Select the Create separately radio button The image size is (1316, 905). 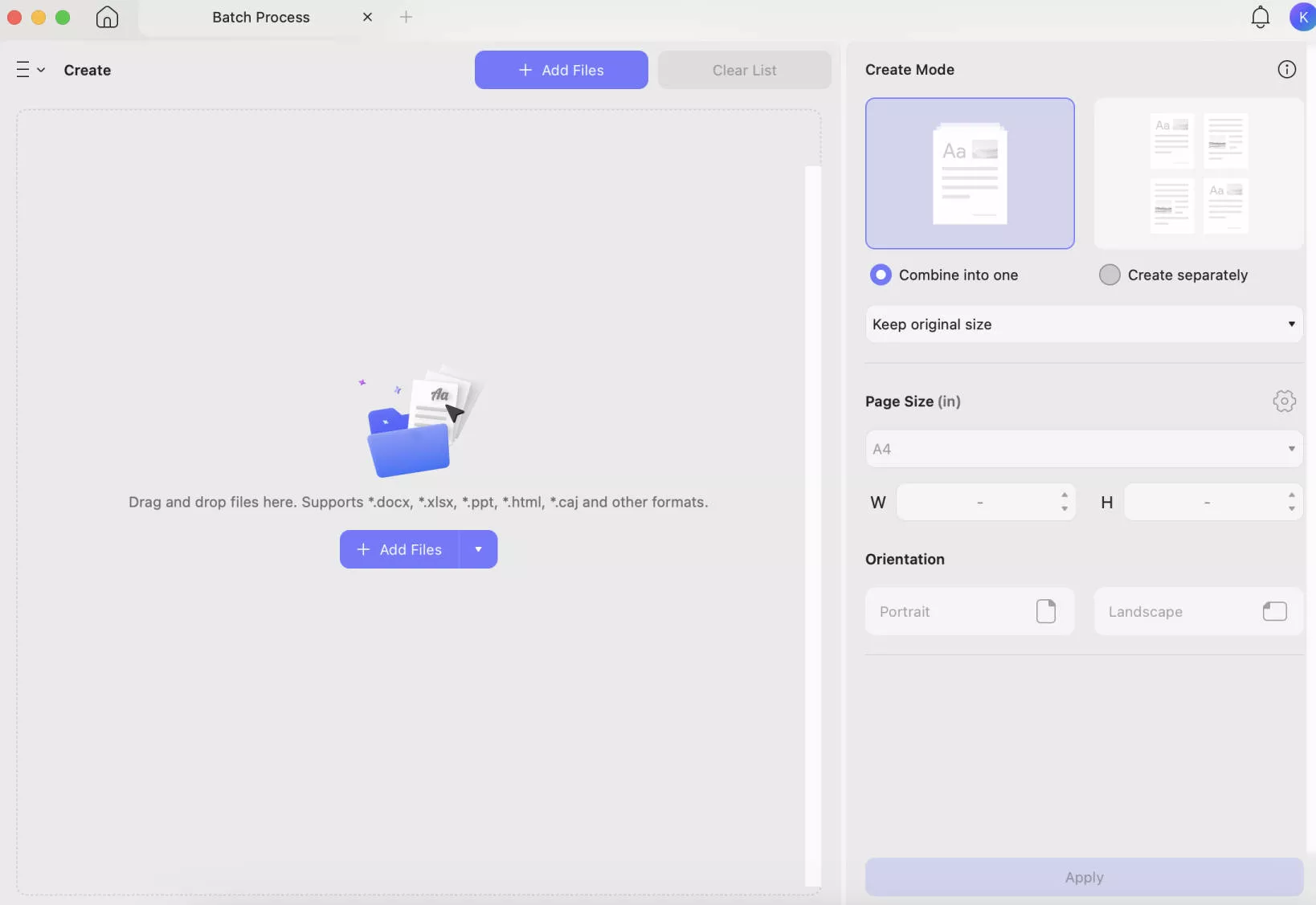pyautogui.click(x=1109, y=275)
